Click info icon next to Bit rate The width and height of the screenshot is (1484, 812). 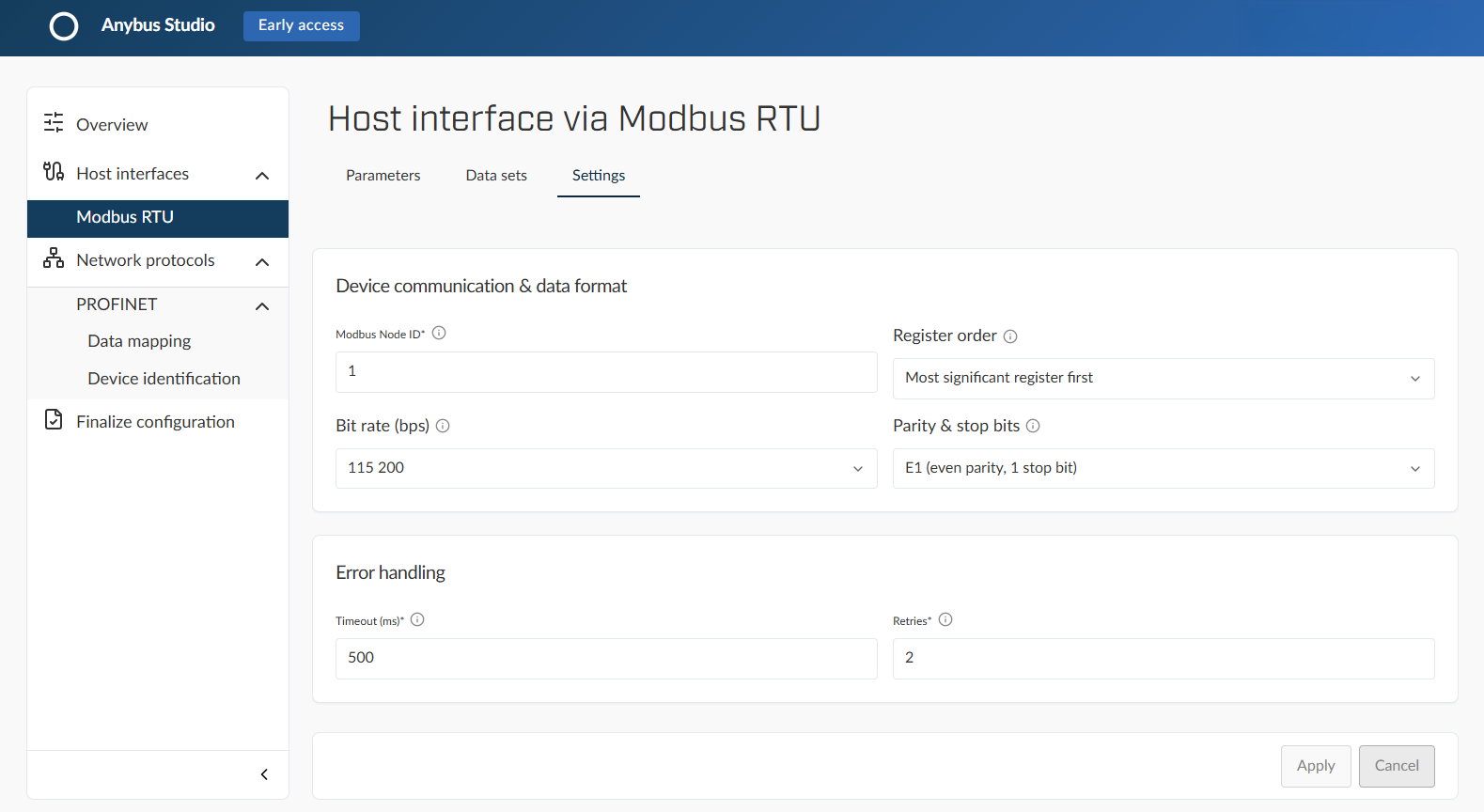443,426
